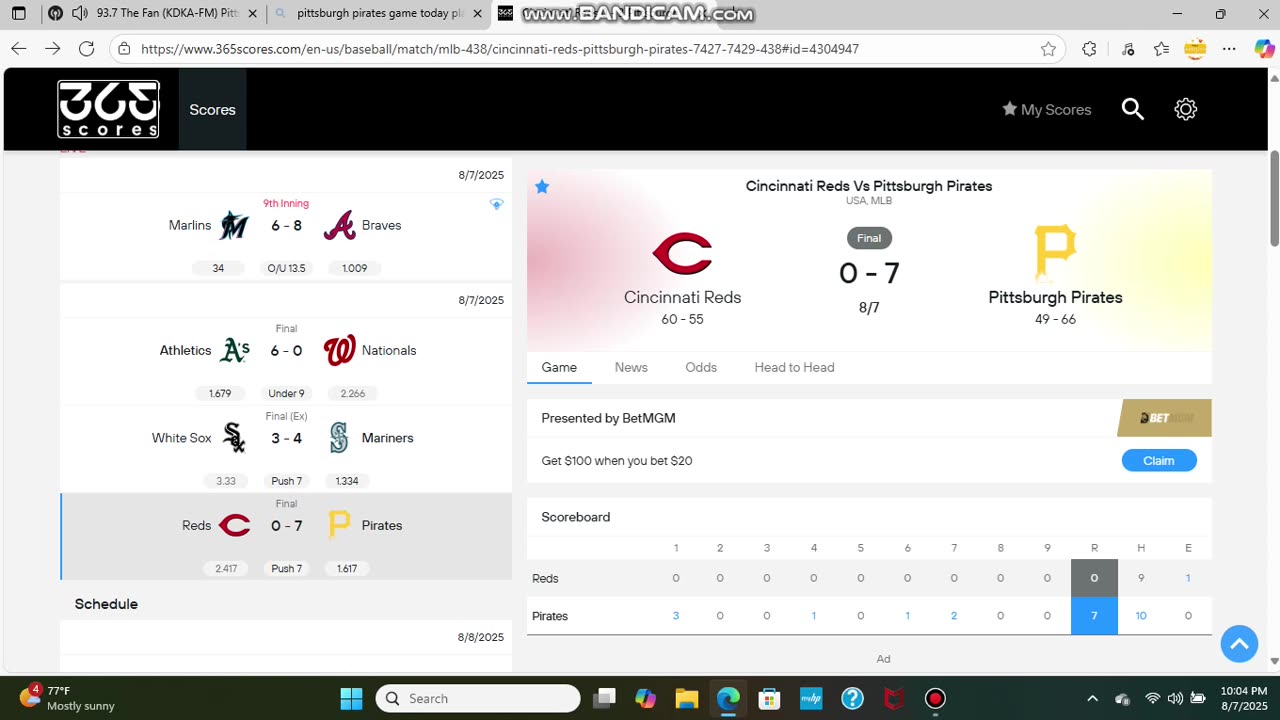Select the 2.417 Reds odds chip
This screenshot has width=1280, height=720.
[x=226, y=568]
